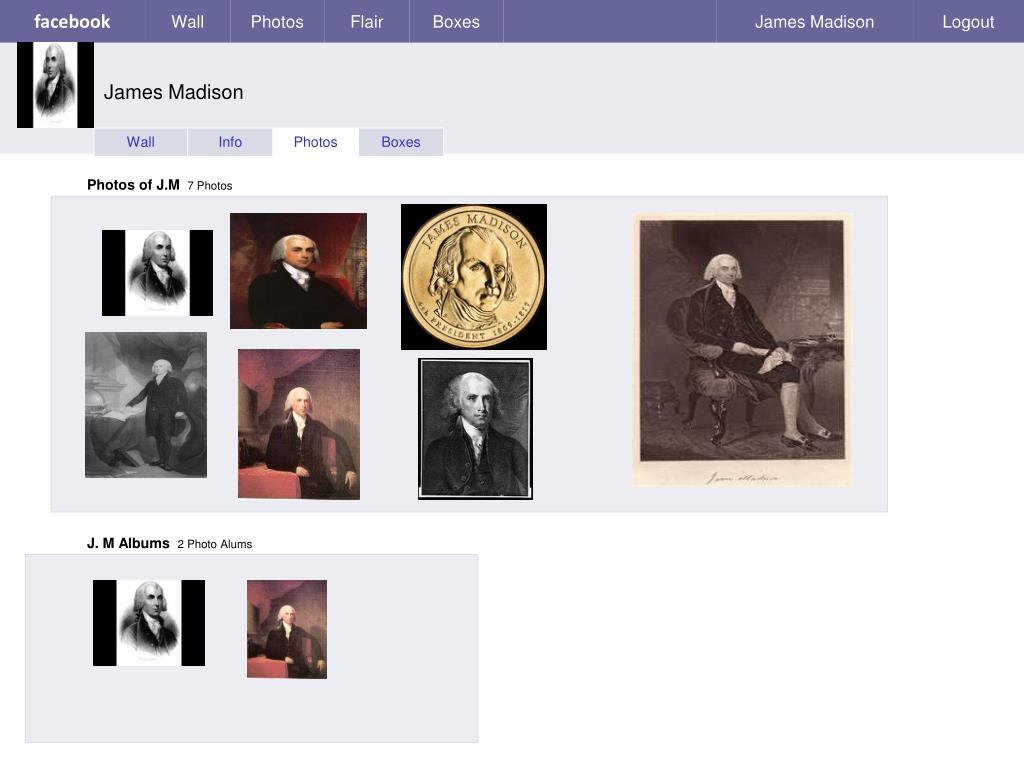Go to Boxes in top navigation bar

click(x=456, y=22)
